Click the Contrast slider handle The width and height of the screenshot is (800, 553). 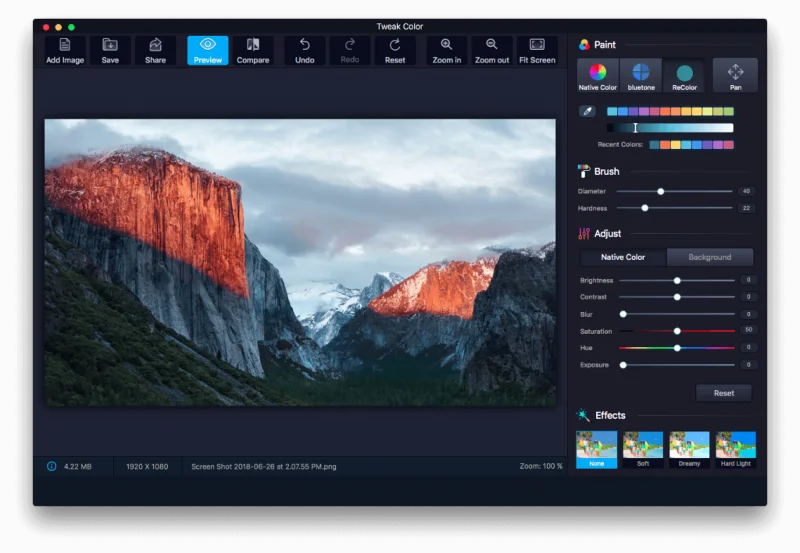pos(677,297)
